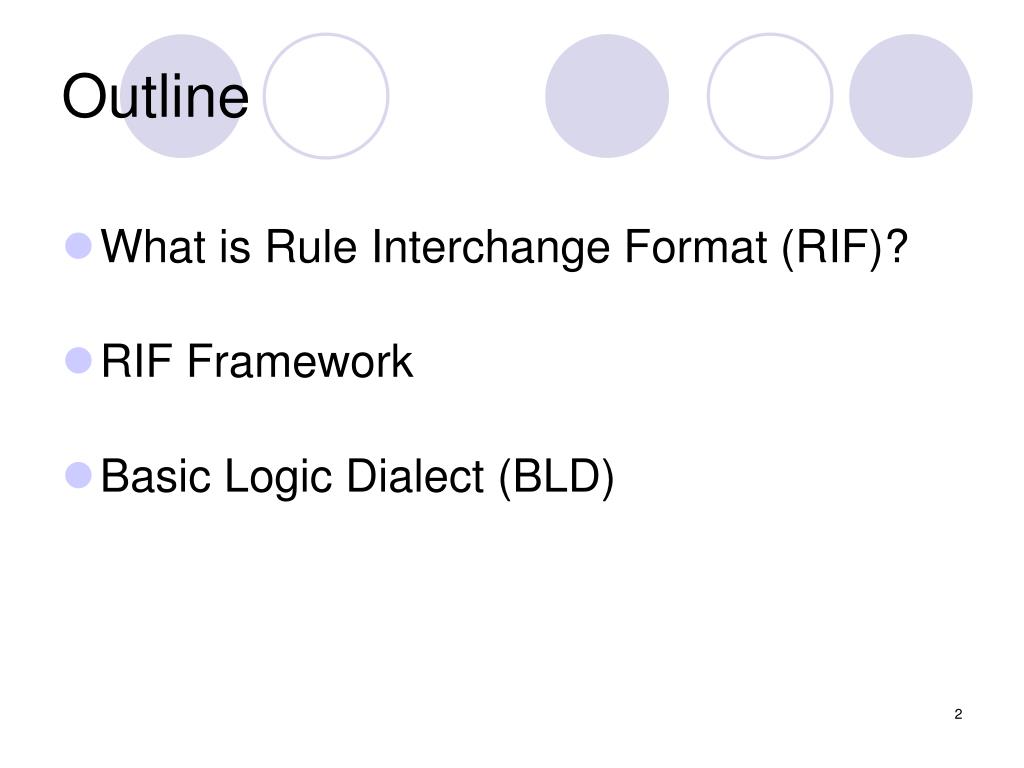
Task: Click the slide number 2
Action: (958, 714)
